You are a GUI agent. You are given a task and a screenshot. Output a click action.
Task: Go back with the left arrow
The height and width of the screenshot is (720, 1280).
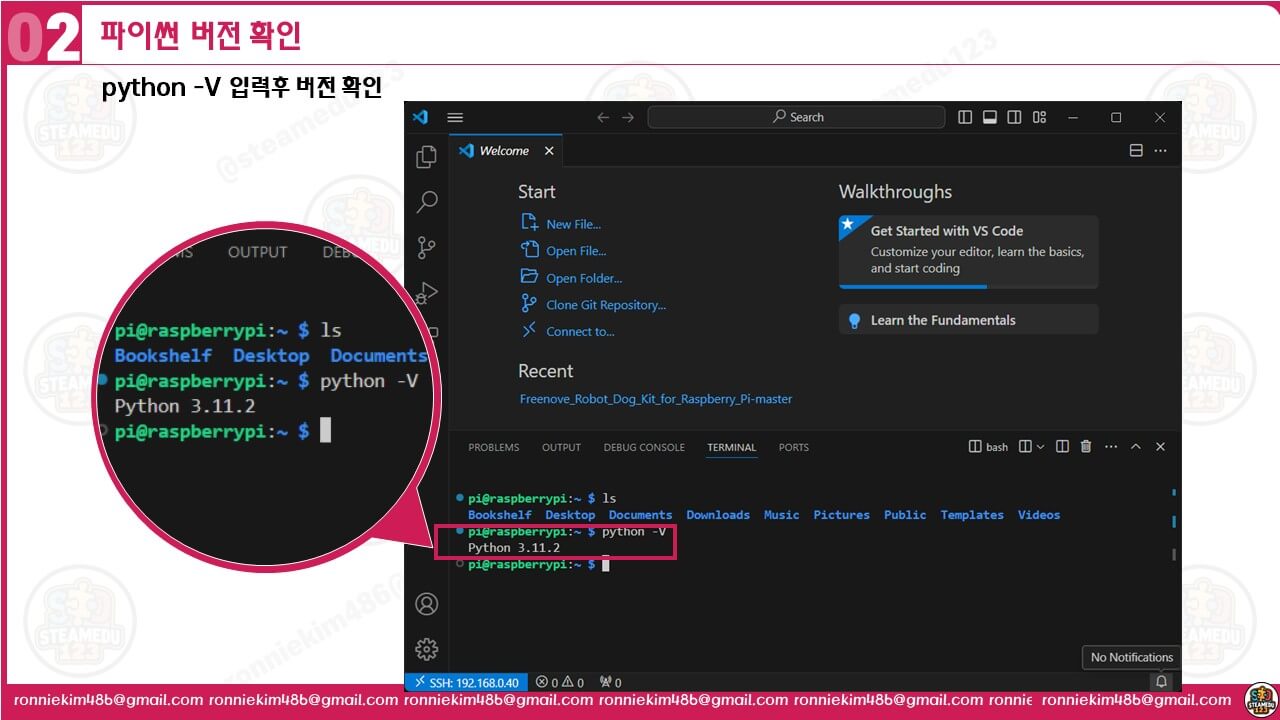coord(603,117)
